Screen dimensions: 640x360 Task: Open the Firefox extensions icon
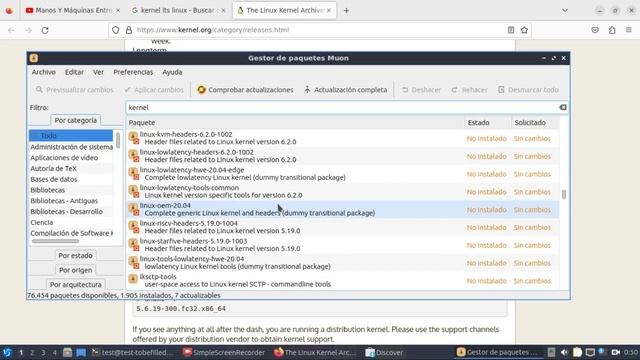(x=612, y=30)
